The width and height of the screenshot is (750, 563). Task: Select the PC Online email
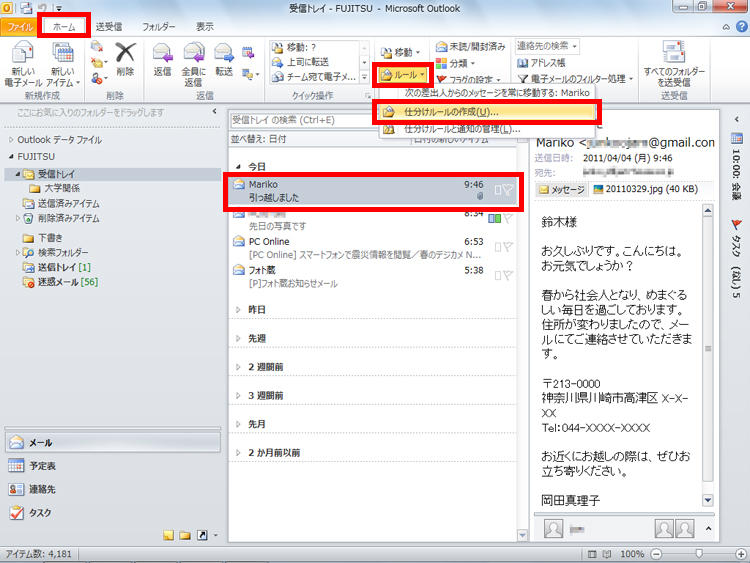coord(373,248)
